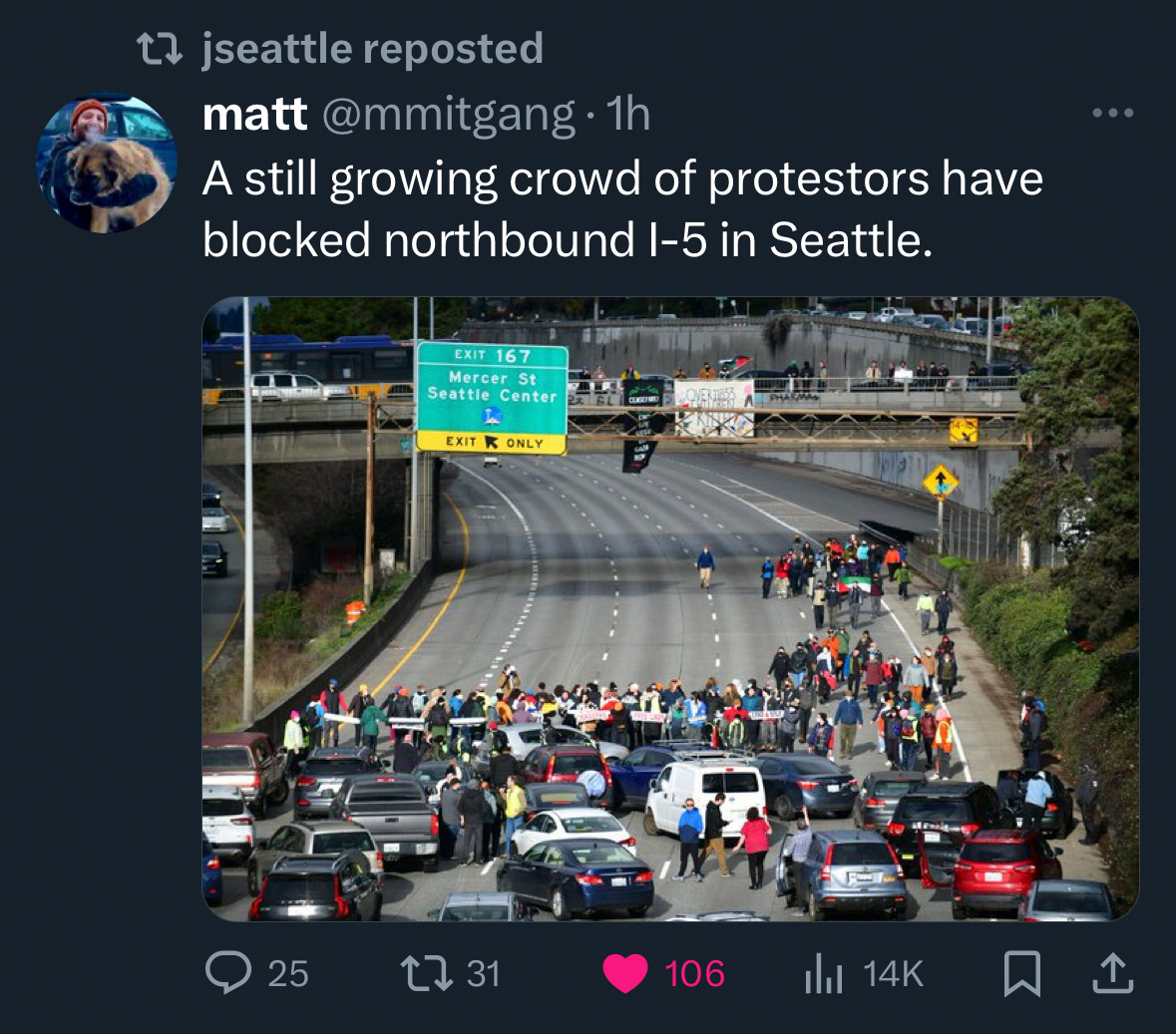Click the "matt" display name

254,114
